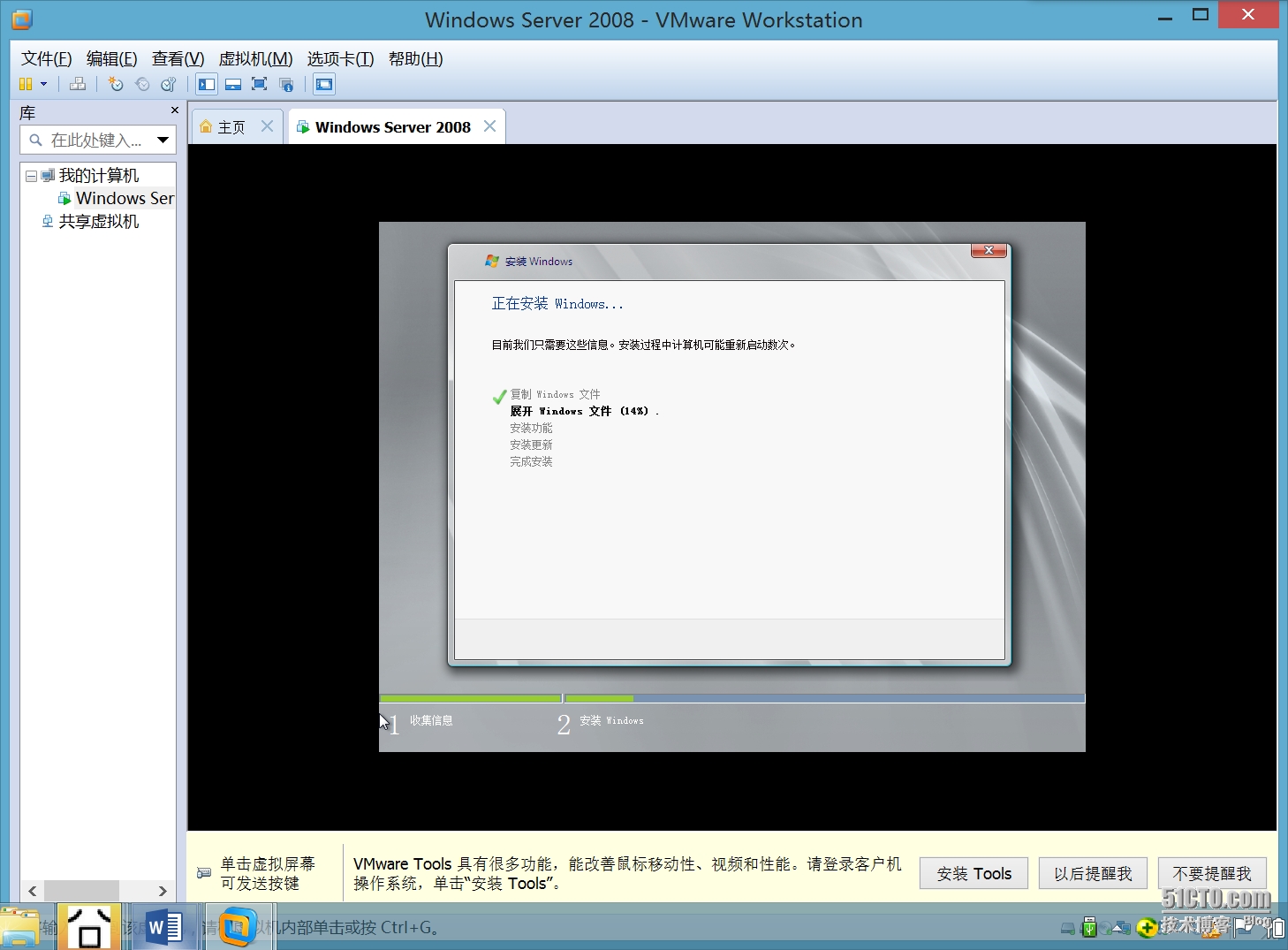Click the revert to snapshot toolbar icon
Image resolution: width=1288 pixels, height=950 pixels.
click(x=142, y=84)
